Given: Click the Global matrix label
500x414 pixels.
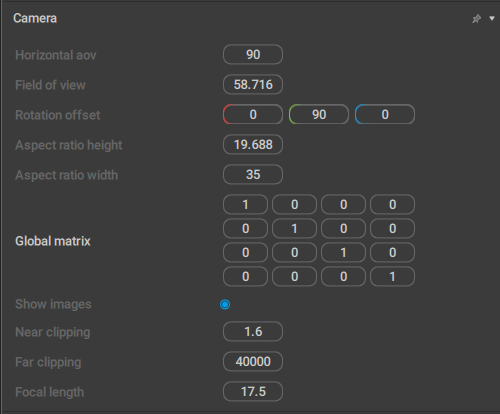Looking at the screenshot, I should [53, 241].
